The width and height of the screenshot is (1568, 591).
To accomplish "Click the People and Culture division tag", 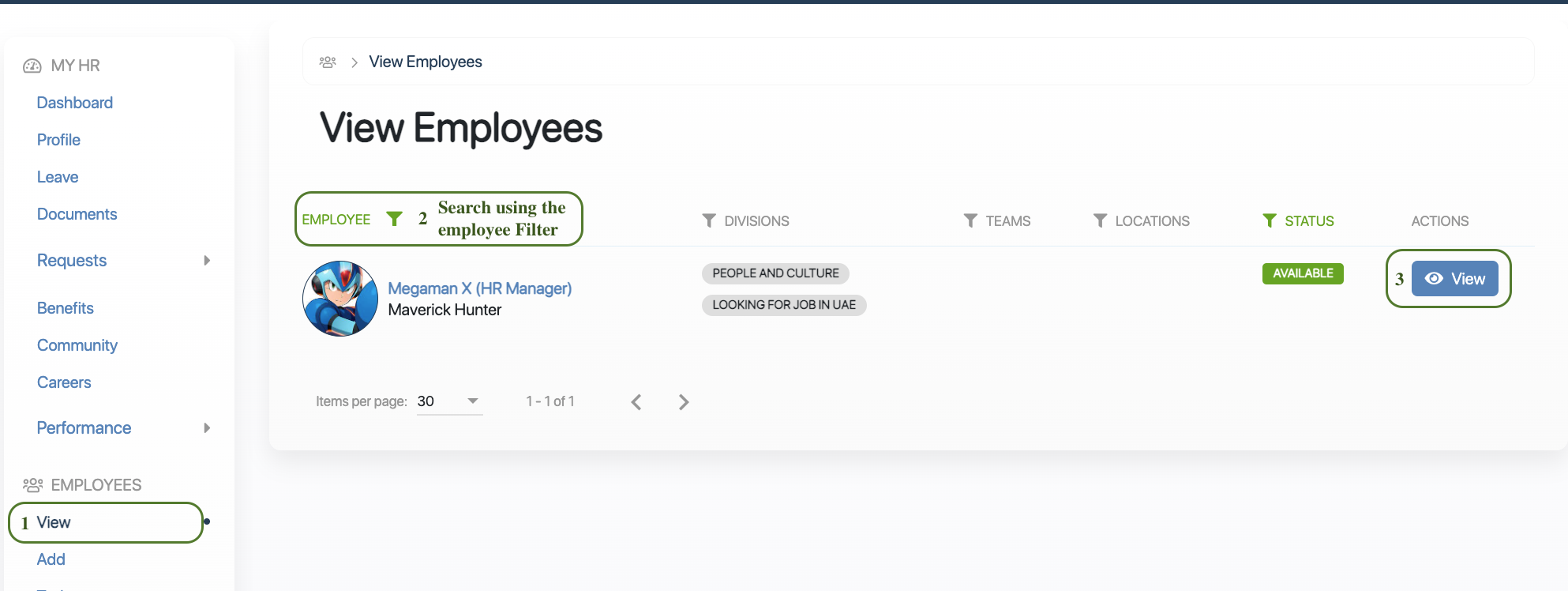I will coord(775,273).
